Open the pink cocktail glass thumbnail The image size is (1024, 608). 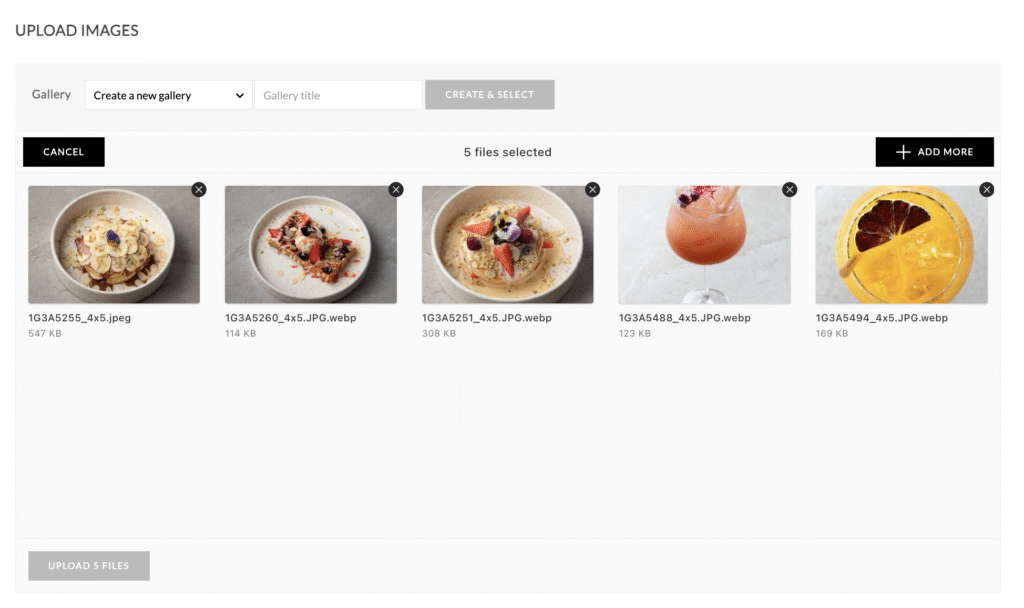click(705, 245)
